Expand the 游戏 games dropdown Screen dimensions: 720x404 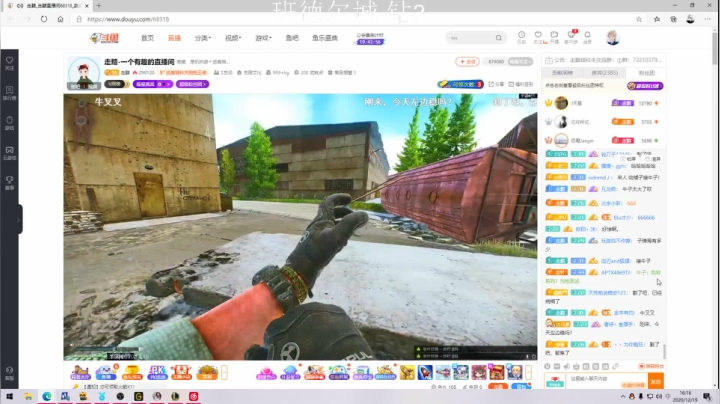[263, 38]
